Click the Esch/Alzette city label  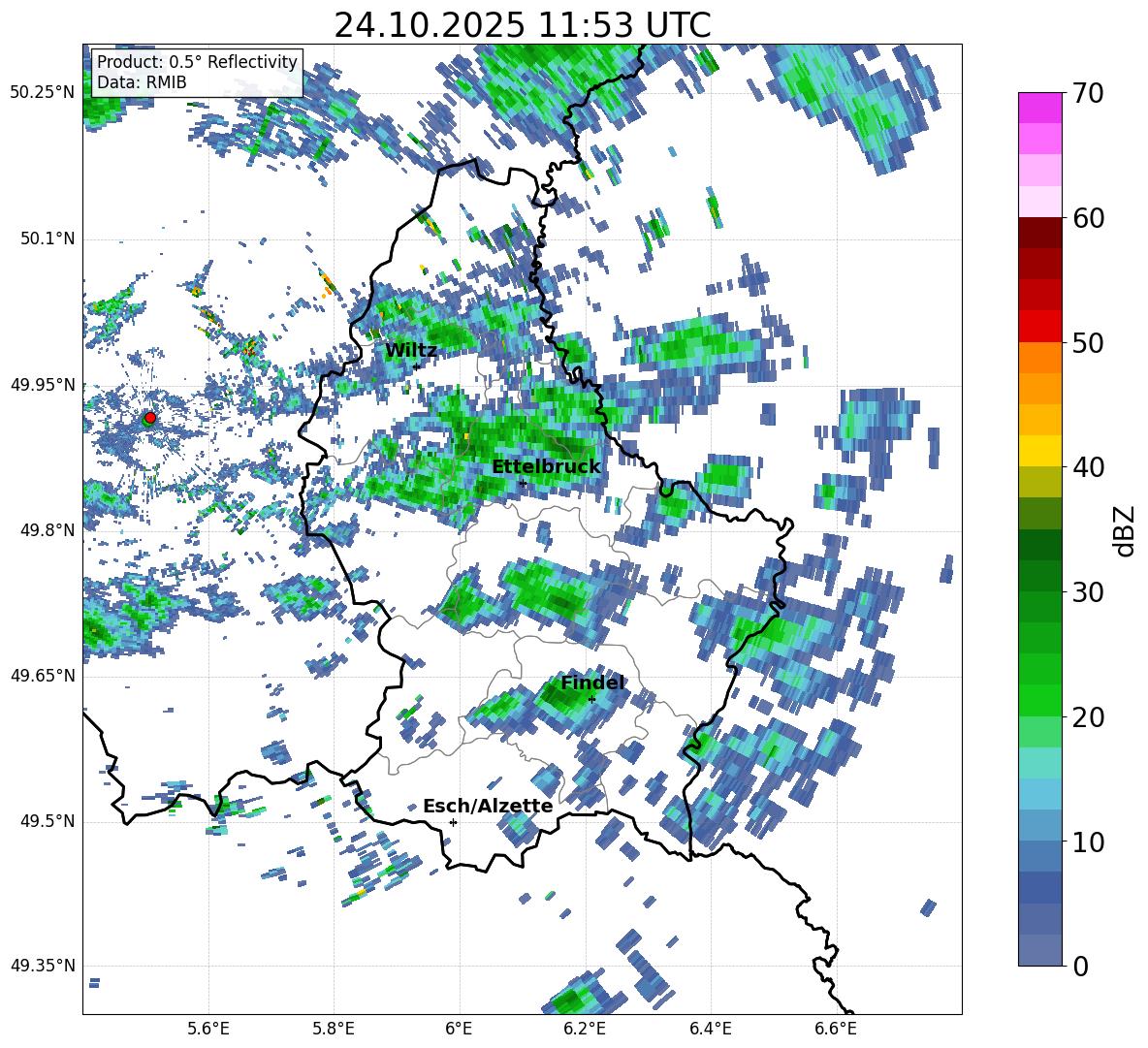pos(488,807)
